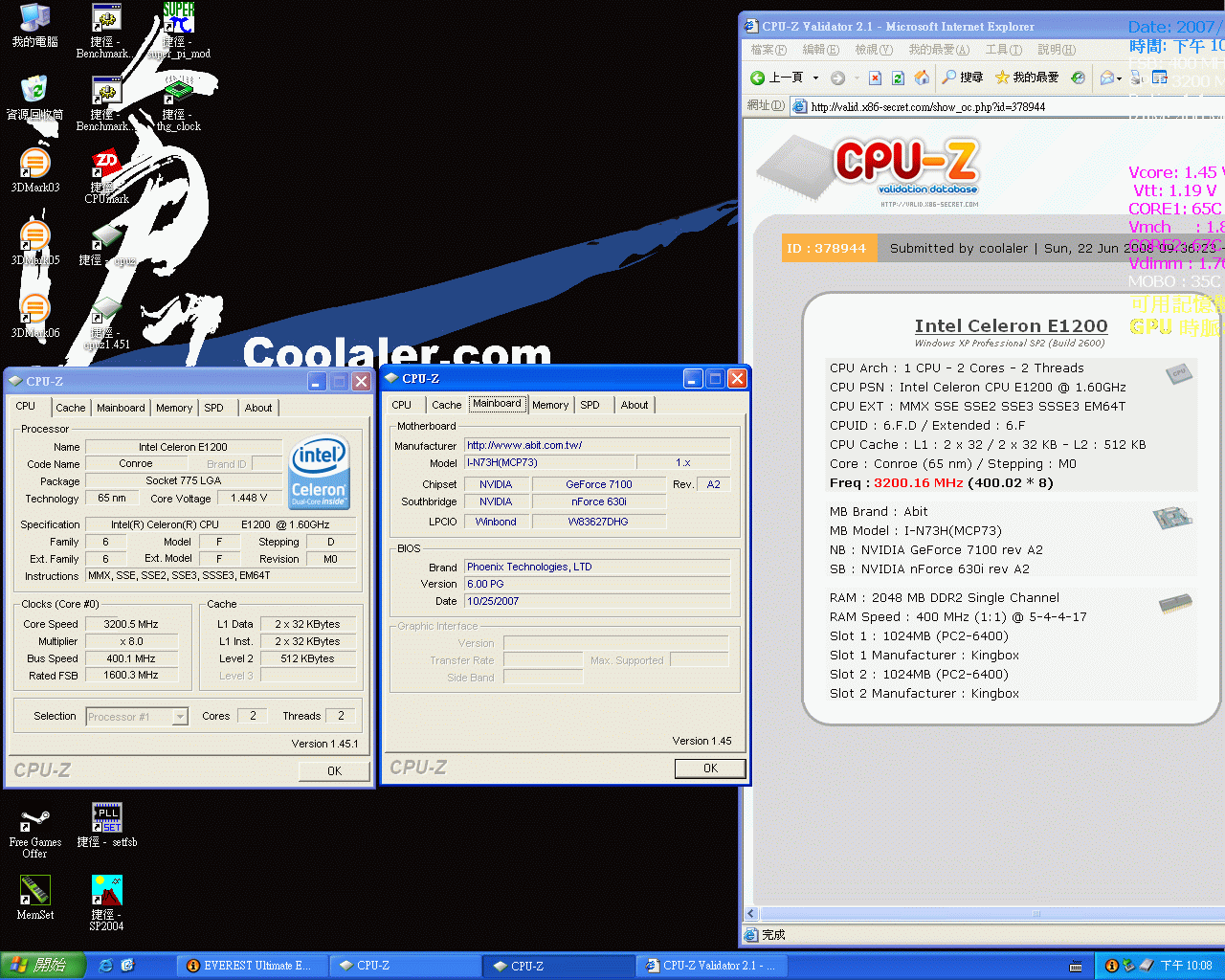The height and width of the screenshot is (980, 1225).
Task: Click the Core Voltage 1.448 V value
Action: pyautogui.click(x=249, y=498)
